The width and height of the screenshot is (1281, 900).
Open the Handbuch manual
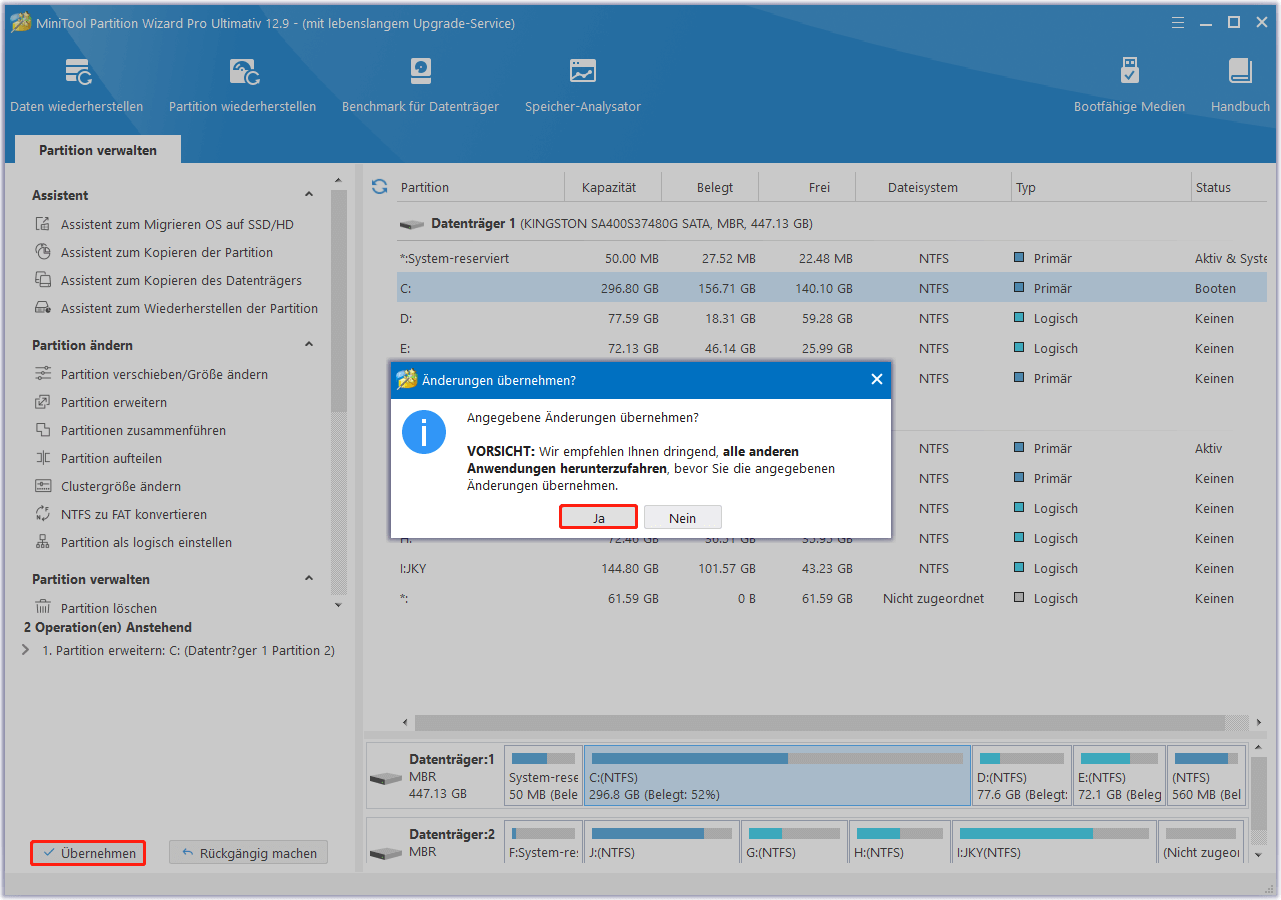1240,85
